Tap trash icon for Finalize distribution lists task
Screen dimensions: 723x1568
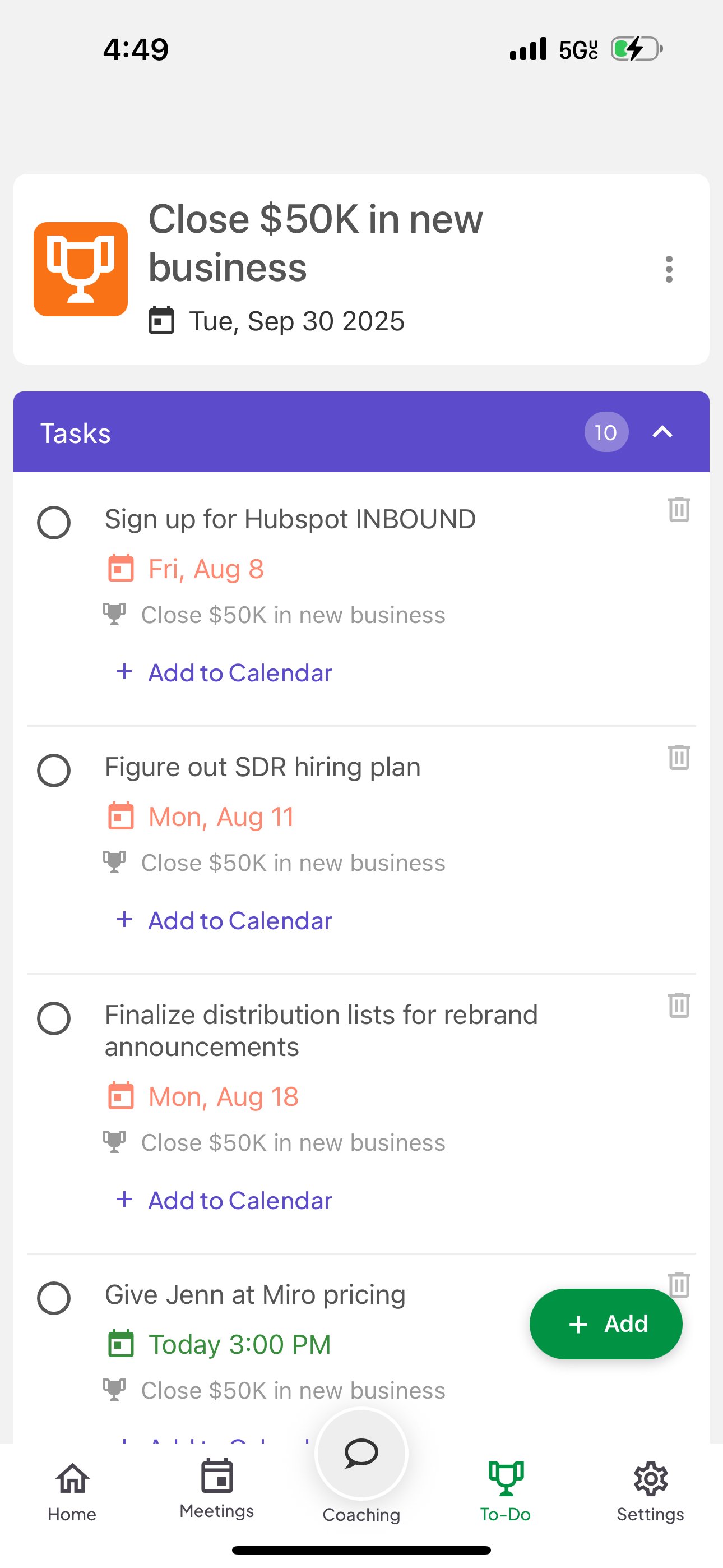[679, 1005]
